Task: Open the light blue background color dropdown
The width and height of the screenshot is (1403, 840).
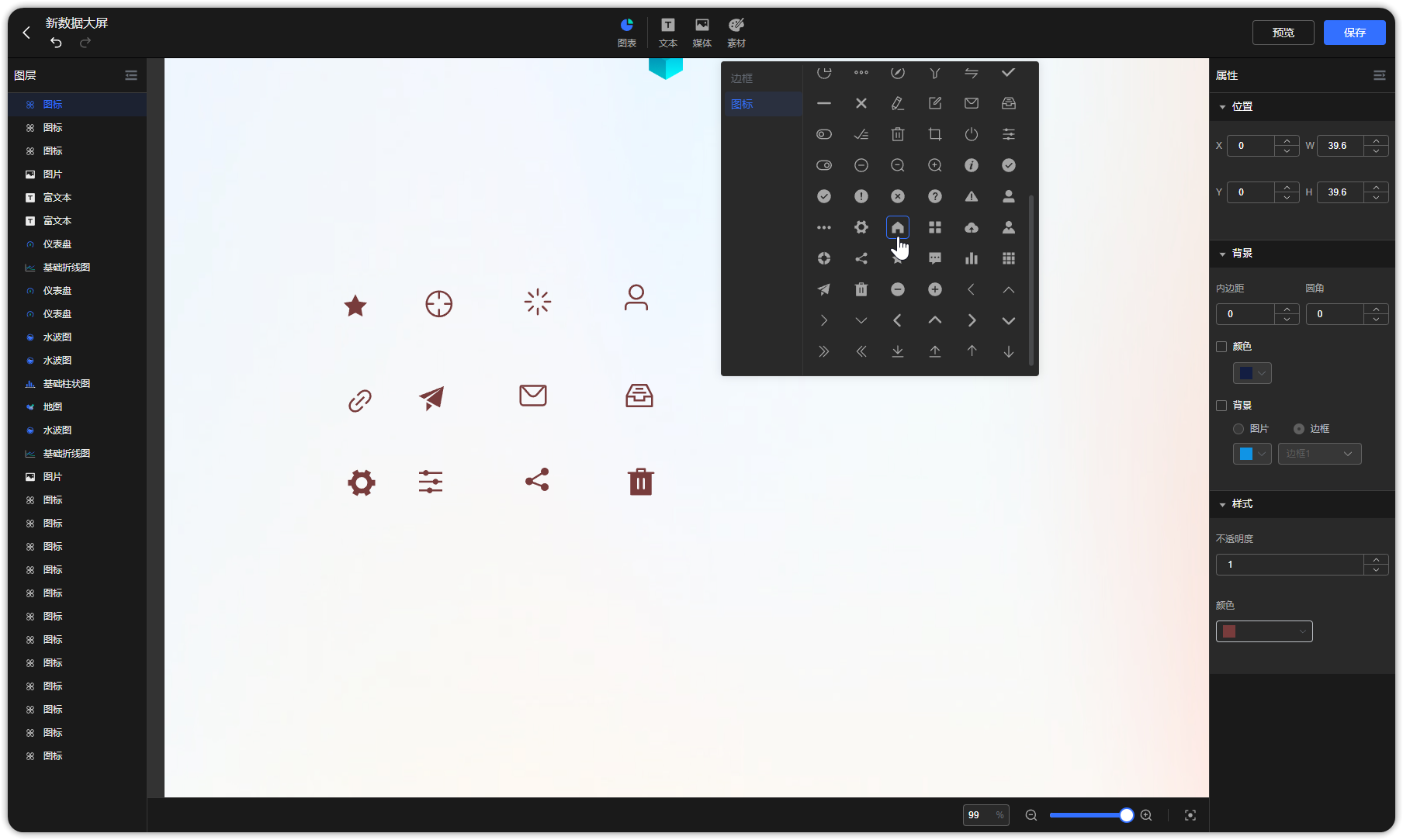Action: (1252, 454)
